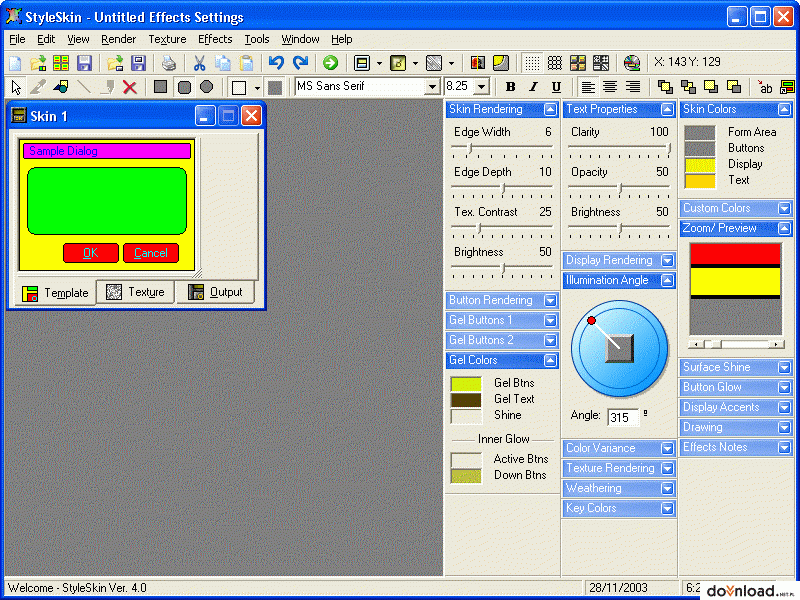
Task: Expand the Button Rendering panel
Action: coord(550,301)
